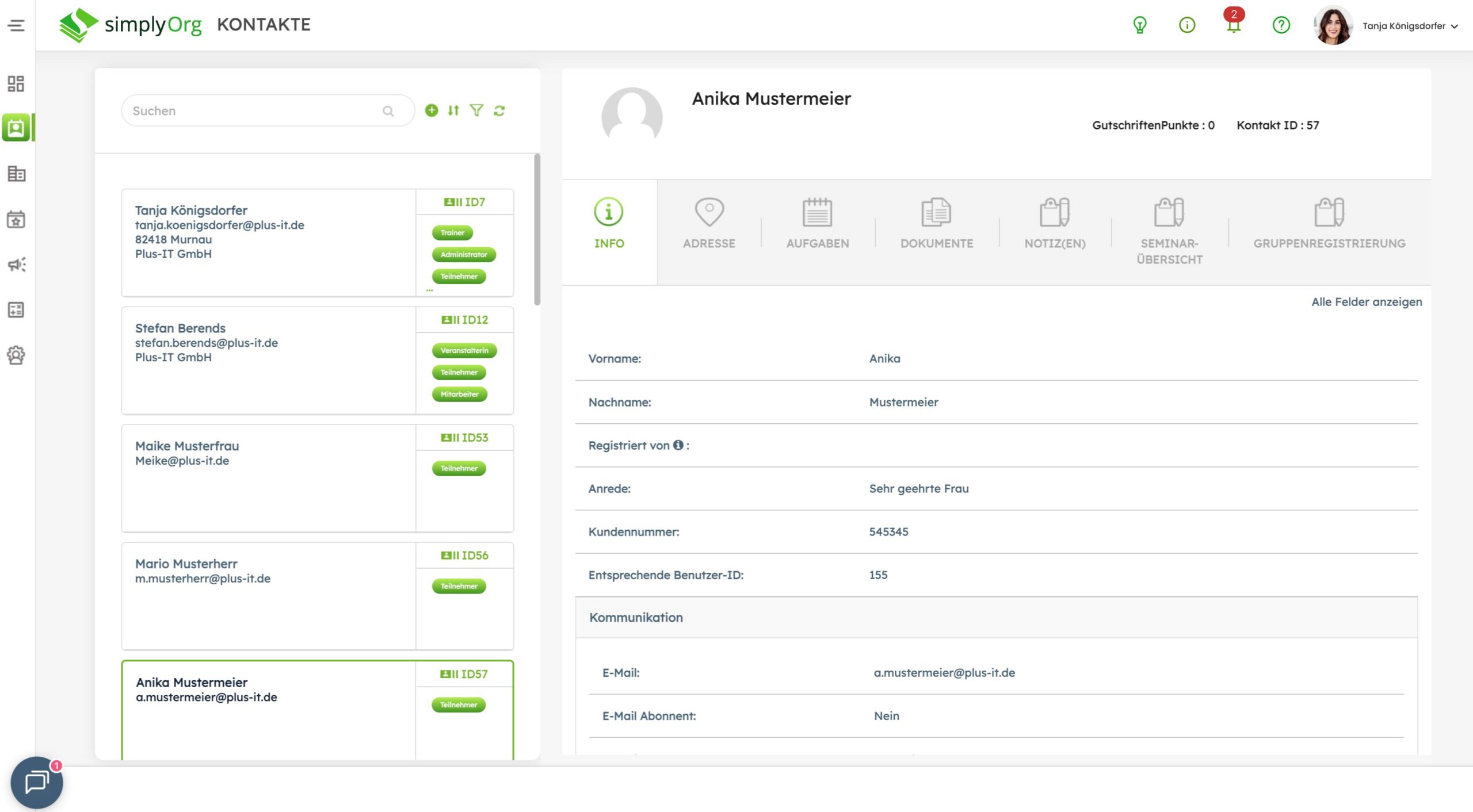Screen dimensions: 1473x812
Task: Click the contact list scrollbar
Action: pos(537,230)
